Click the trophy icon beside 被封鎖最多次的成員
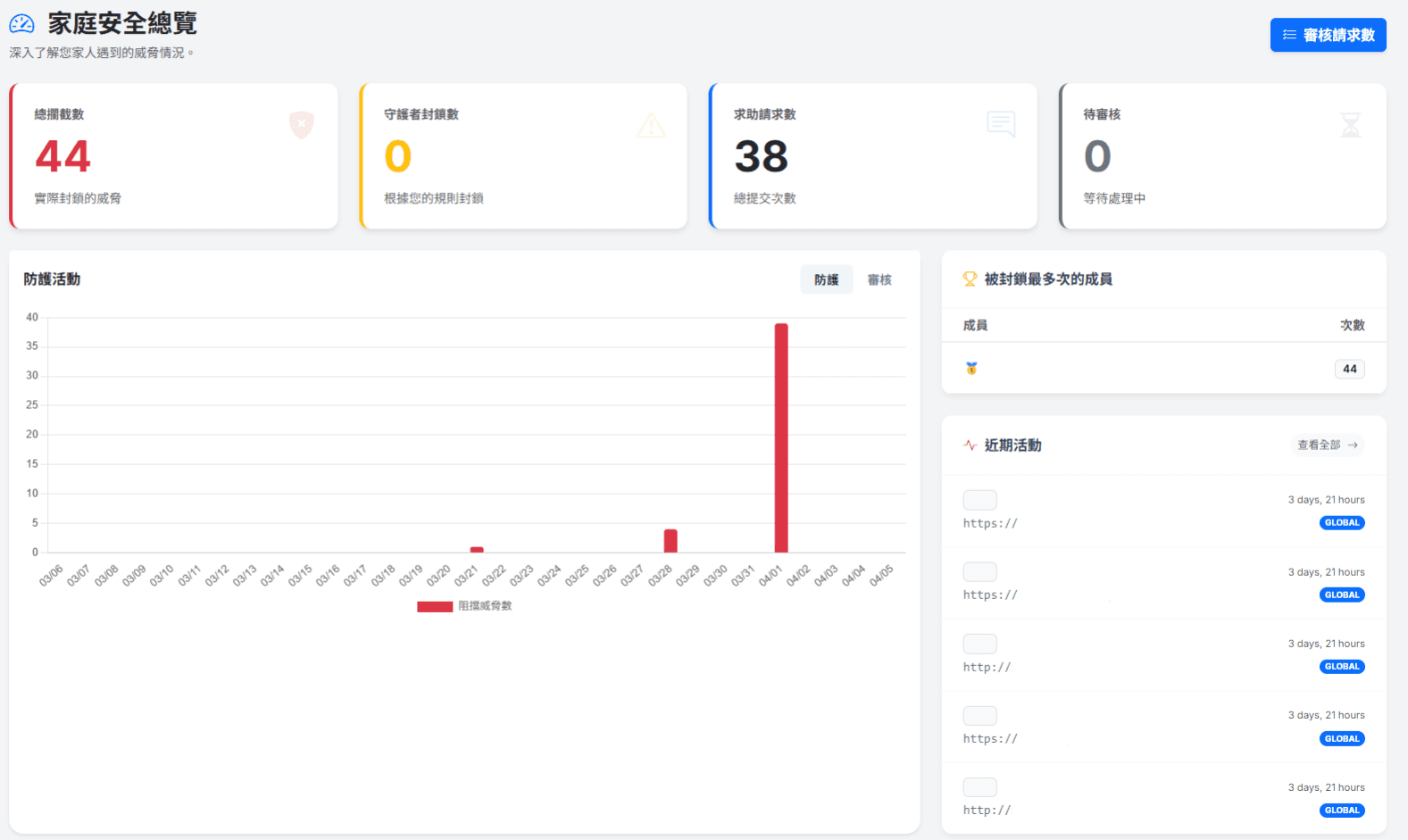 970,279
